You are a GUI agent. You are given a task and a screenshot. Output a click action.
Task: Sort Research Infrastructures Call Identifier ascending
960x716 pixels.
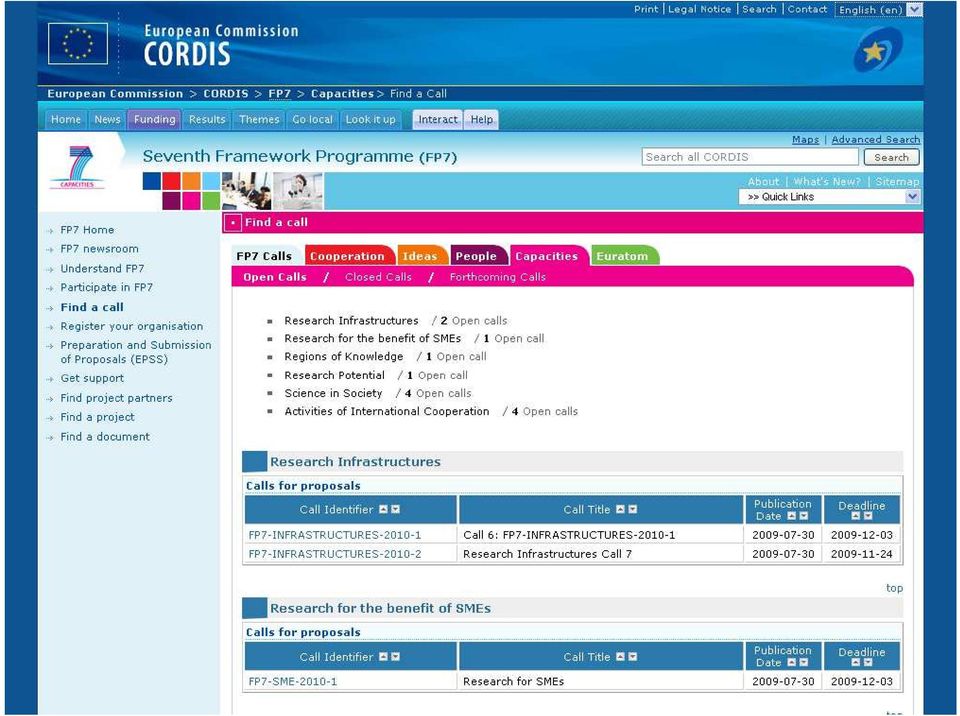(x=383, y=509)
